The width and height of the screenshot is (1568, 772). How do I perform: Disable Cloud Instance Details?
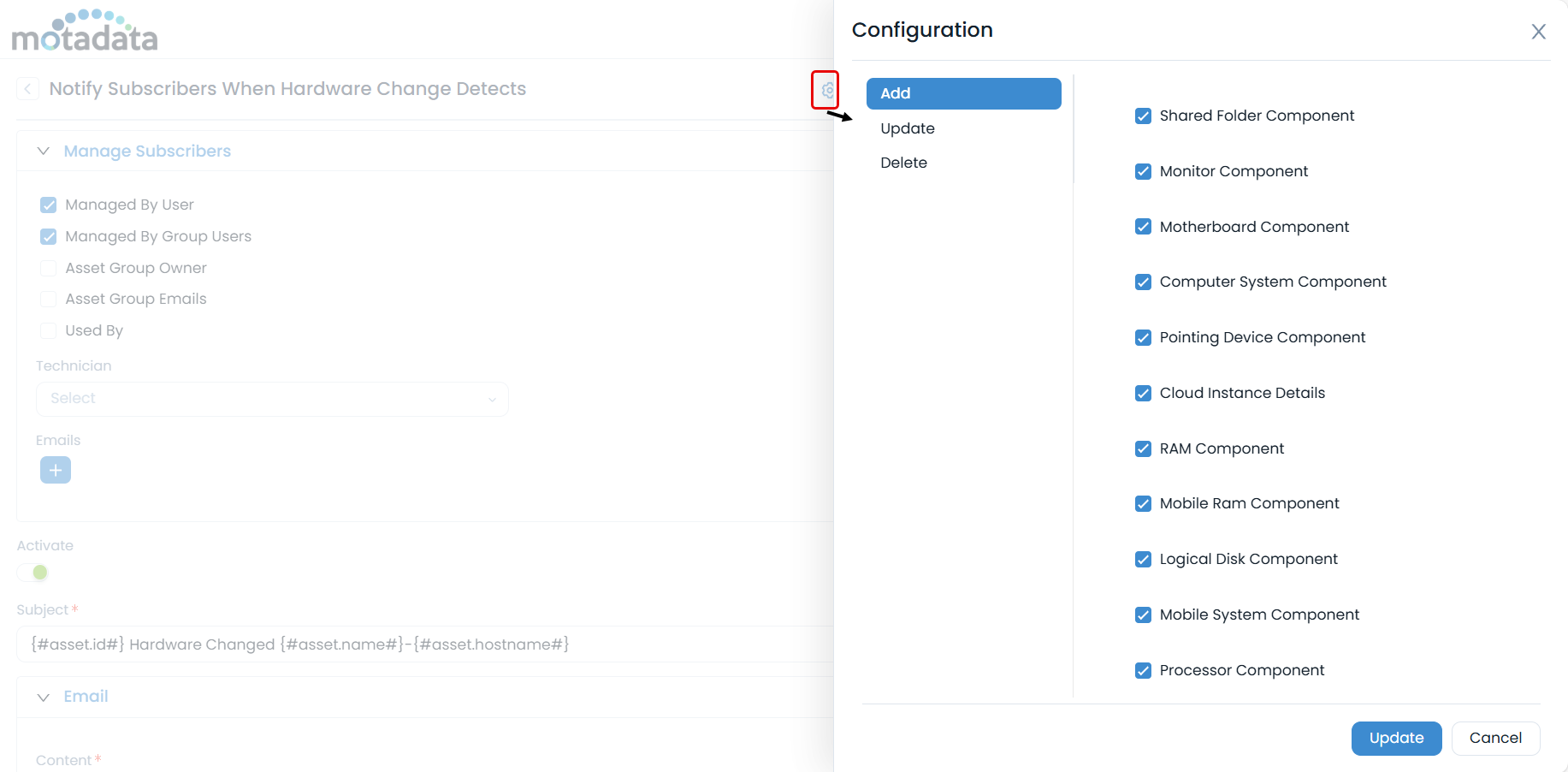coord(1144,393)
